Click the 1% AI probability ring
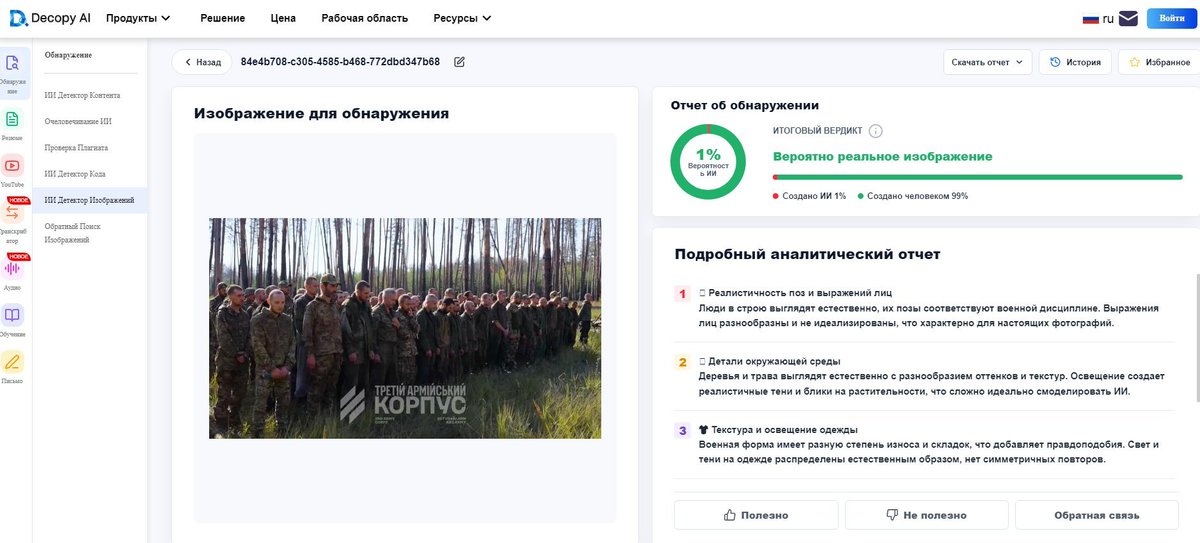 [x=708, y=161]
